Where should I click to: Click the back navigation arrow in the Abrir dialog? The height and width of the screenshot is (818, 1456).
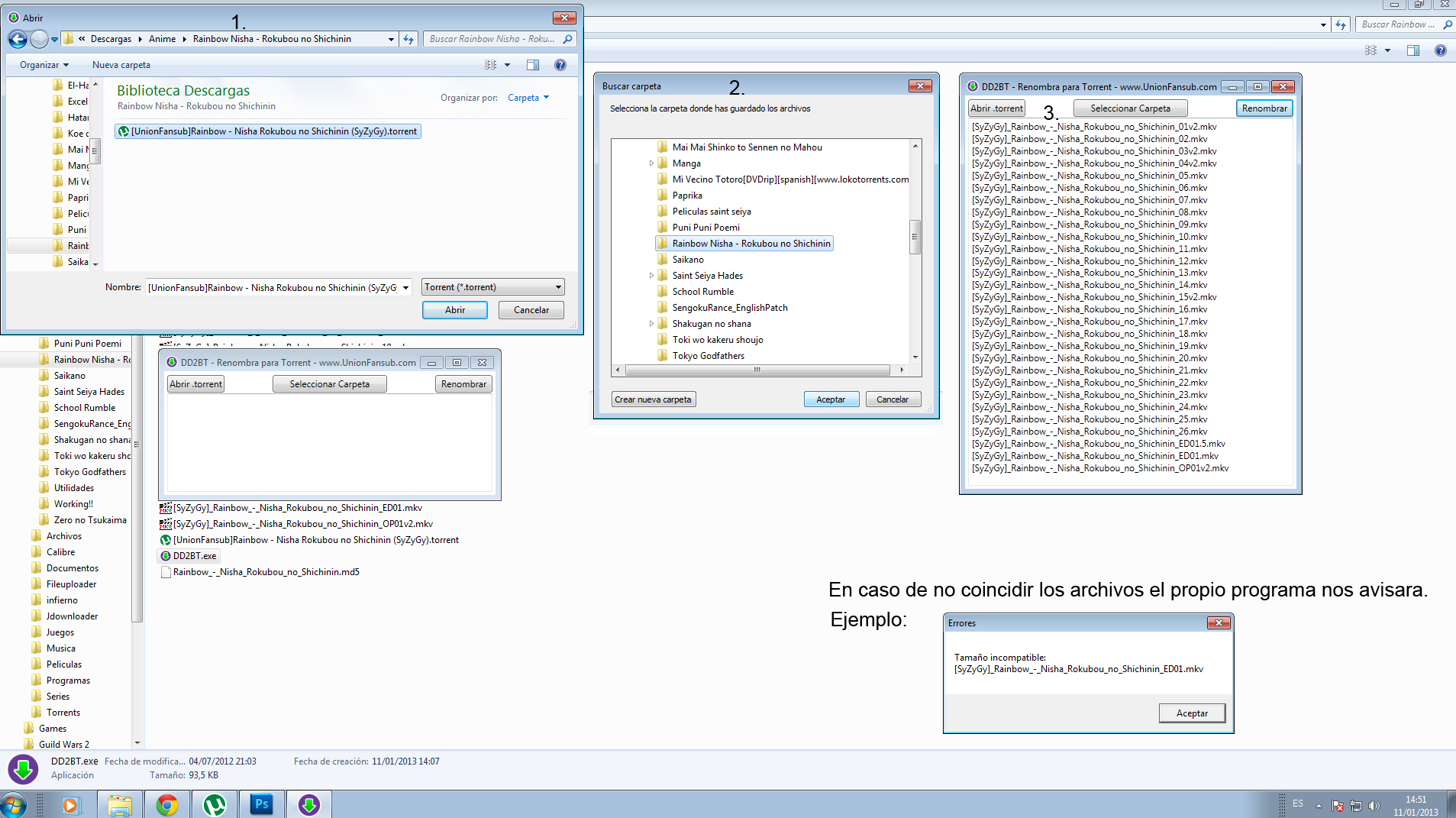pyautogui.click(x=17, y=39)
